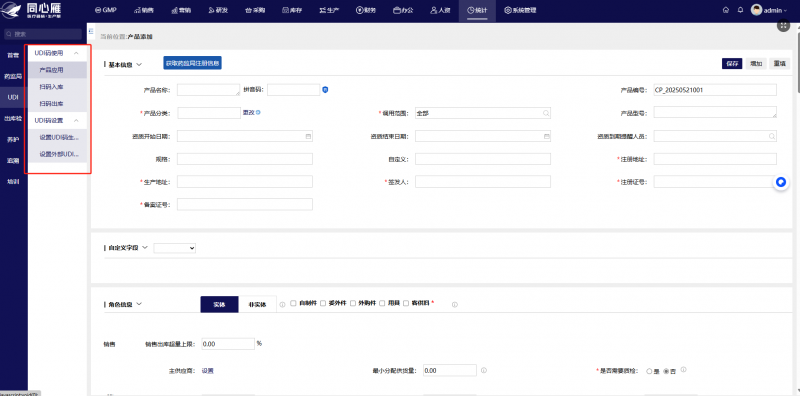800x396 pixels.
Task: Check the 自制件 checkbox
Action: 293,303
